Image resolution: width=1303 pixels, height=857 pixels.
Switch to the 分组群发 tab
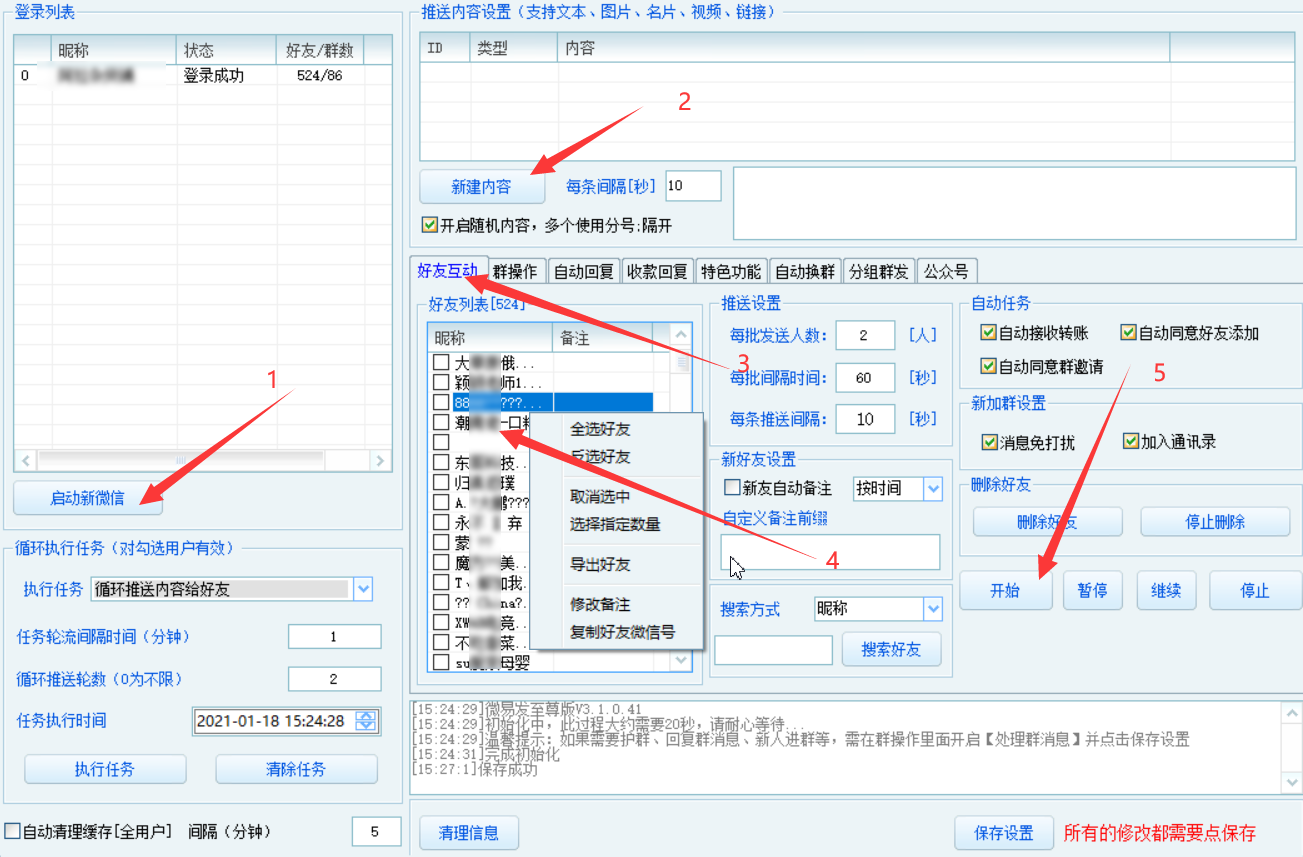tap(879, 271)
